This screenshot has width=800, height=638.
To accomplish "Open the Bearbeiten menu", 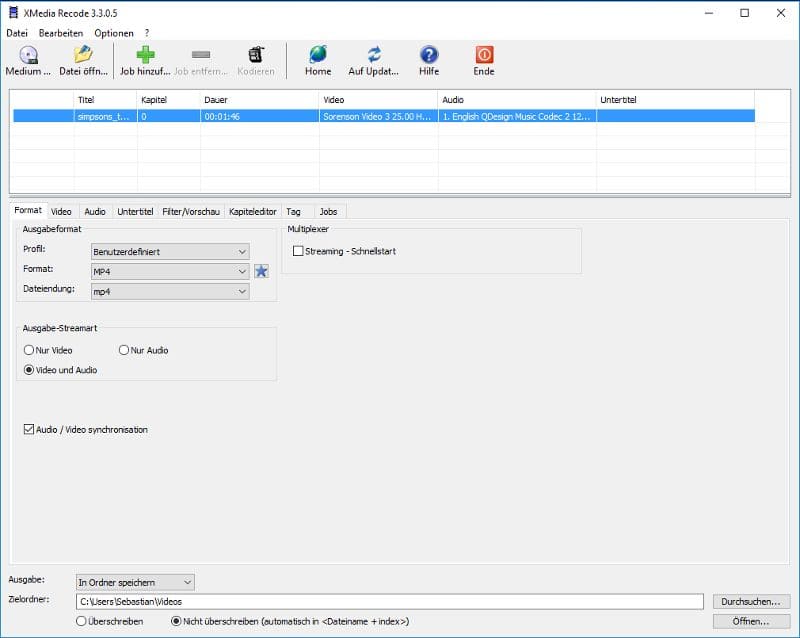I will click(61, 33).
